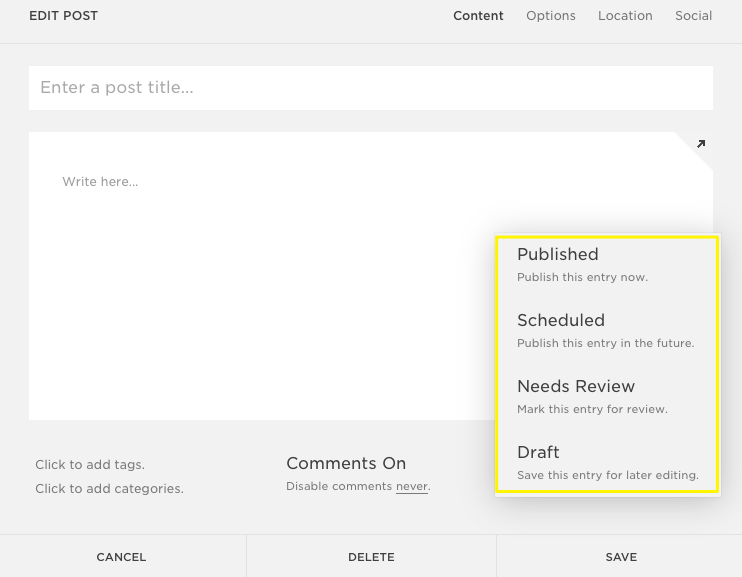Click the EDIT POST header label
Screen dimensions: 742x577
64,16
